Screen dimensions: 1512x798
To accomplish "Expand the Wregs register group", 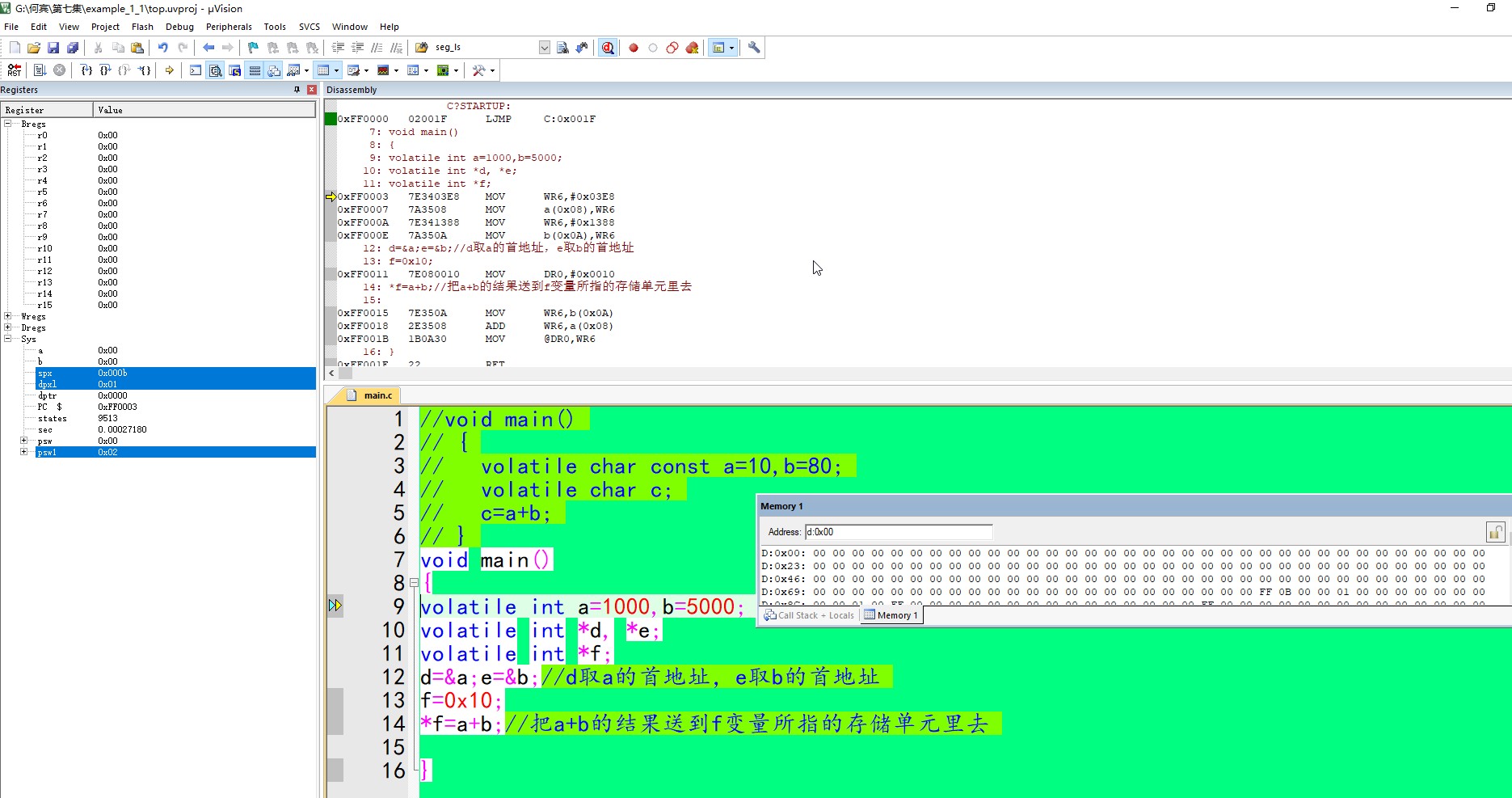I will [8, 316].
